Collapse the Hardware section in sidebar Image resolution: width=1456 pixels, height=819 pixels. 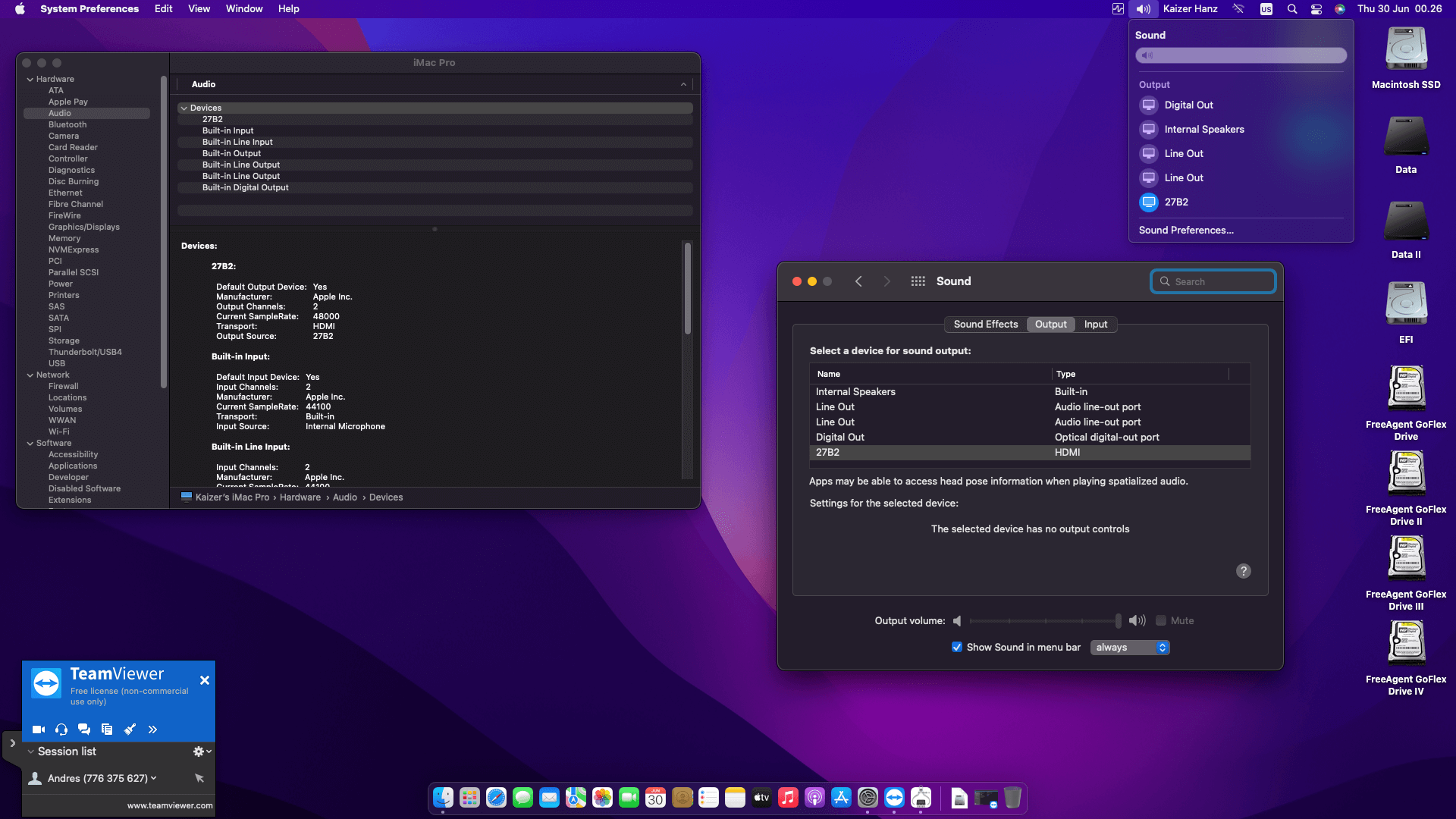click(x=30, y=79)
